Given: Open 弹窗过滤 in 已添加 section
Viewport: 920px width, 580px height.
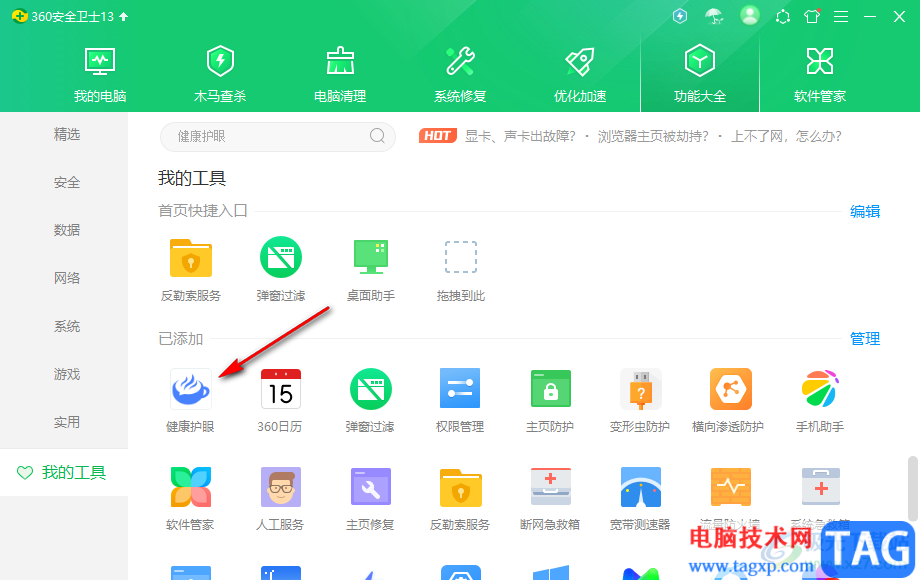Looking at the screenshot, I should click(x=370, y=401).
